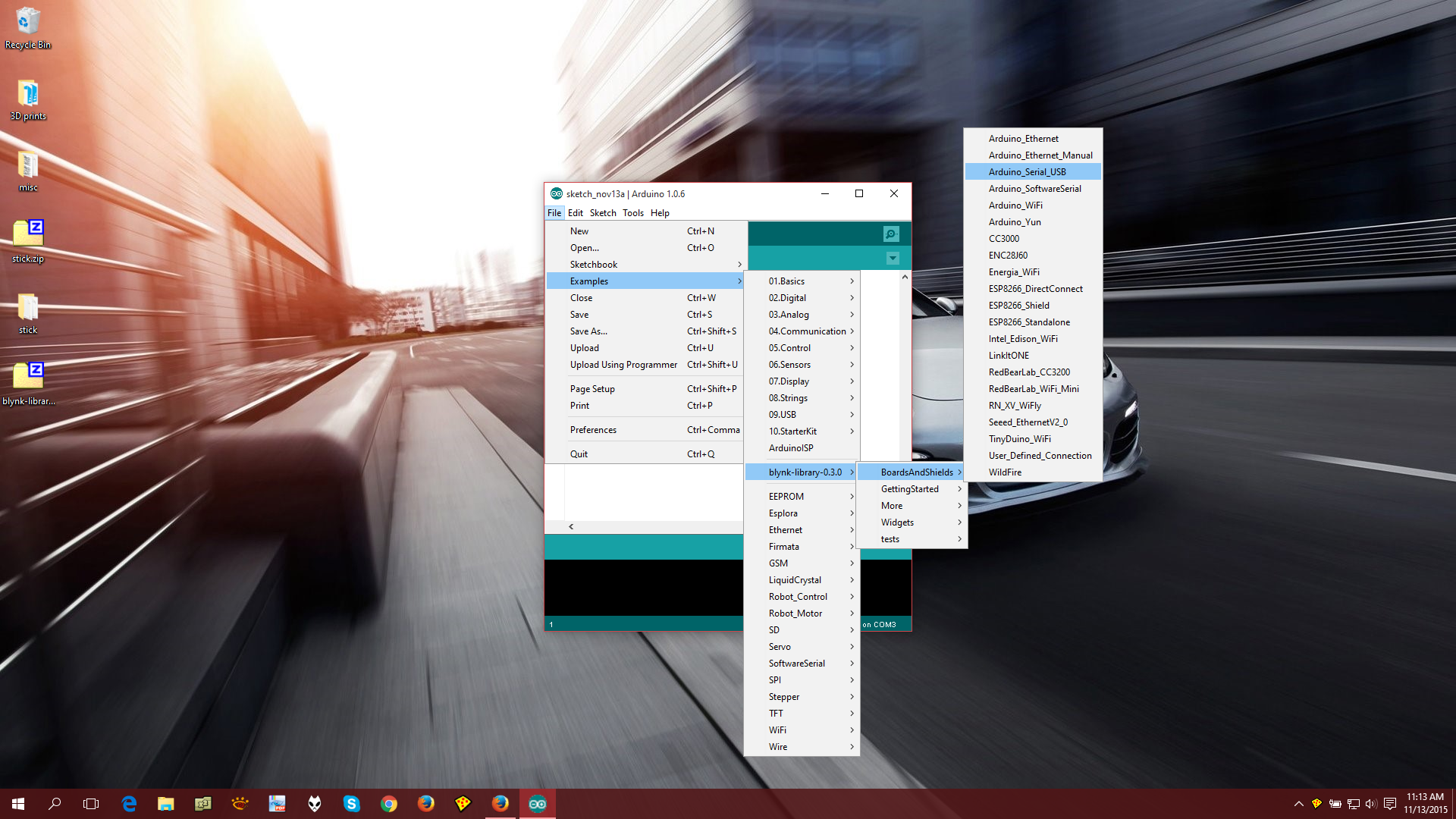The width and height of the screenshot is (1456, 819).
Task: Open the PDF viewer taskbar icon
Action: pos(277,804)
